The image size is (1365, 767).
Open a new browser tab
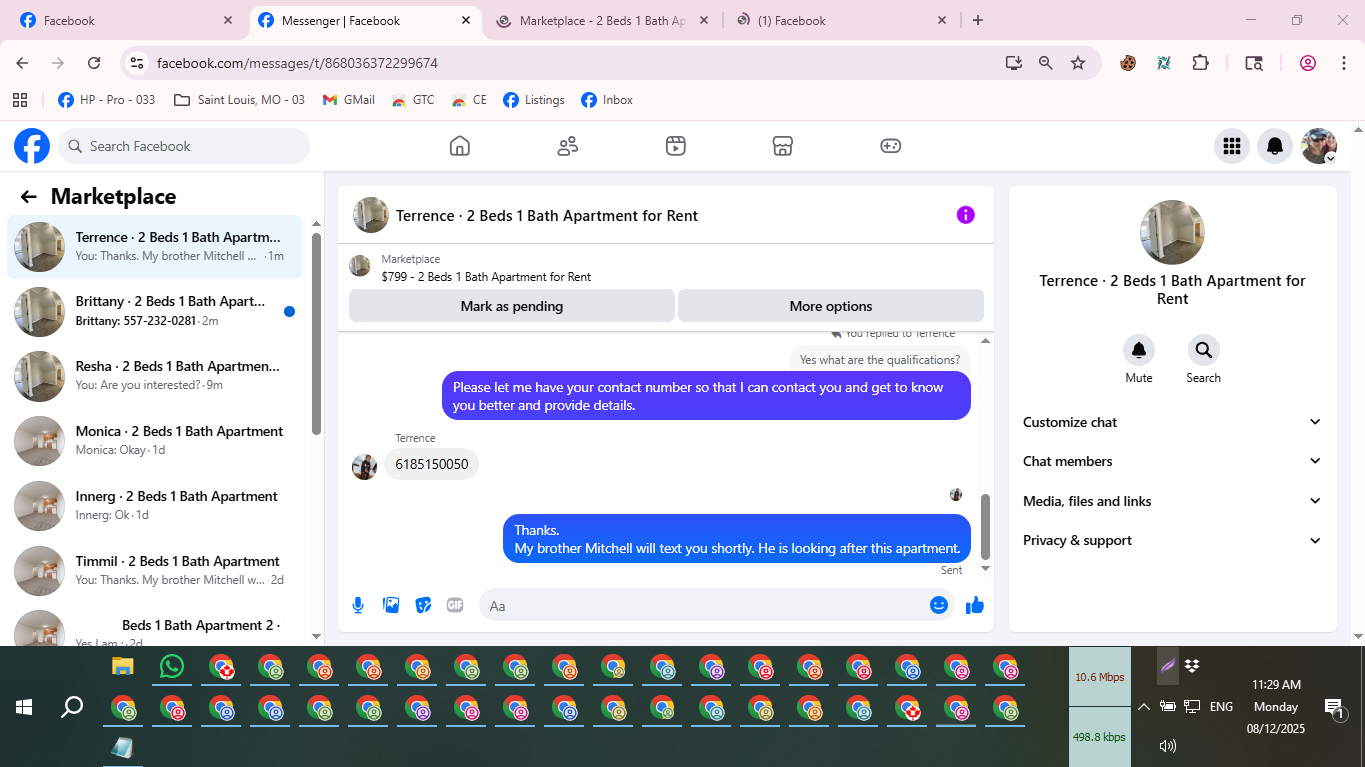click(x=978, y=20)
